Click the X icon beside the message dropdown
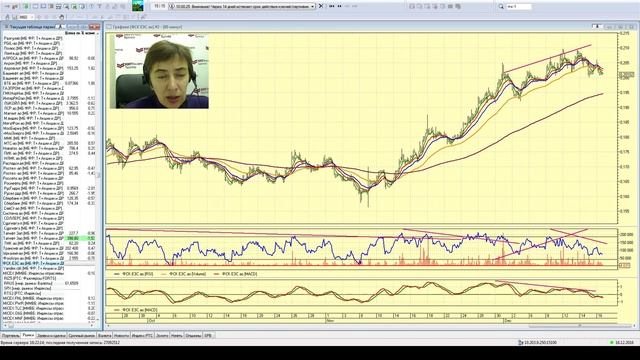 click(321, 6)
